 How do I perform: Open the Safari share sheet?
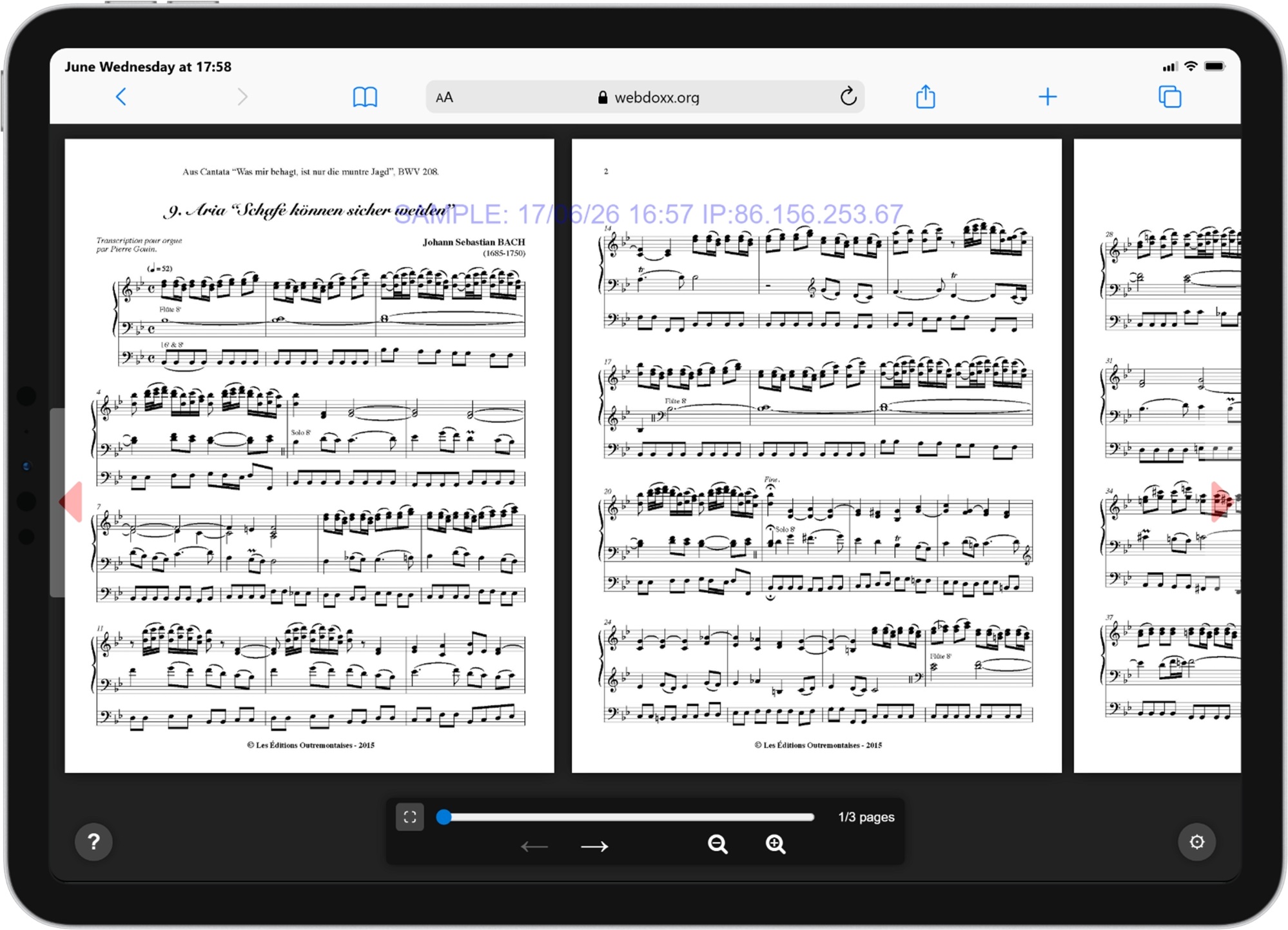click(x=925, y=97)
